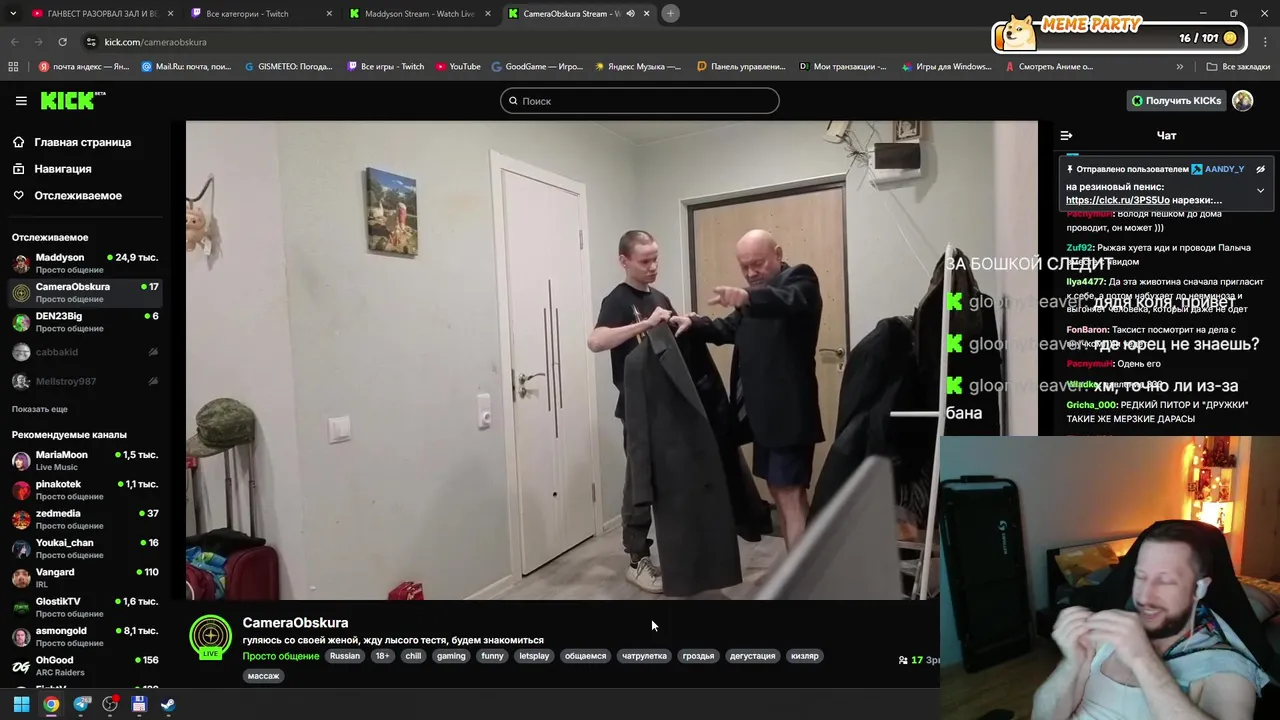Mute the CameraObskura tab audio icon
Viewport: 1280px width, 720px height.
click(x=630, y=13)
